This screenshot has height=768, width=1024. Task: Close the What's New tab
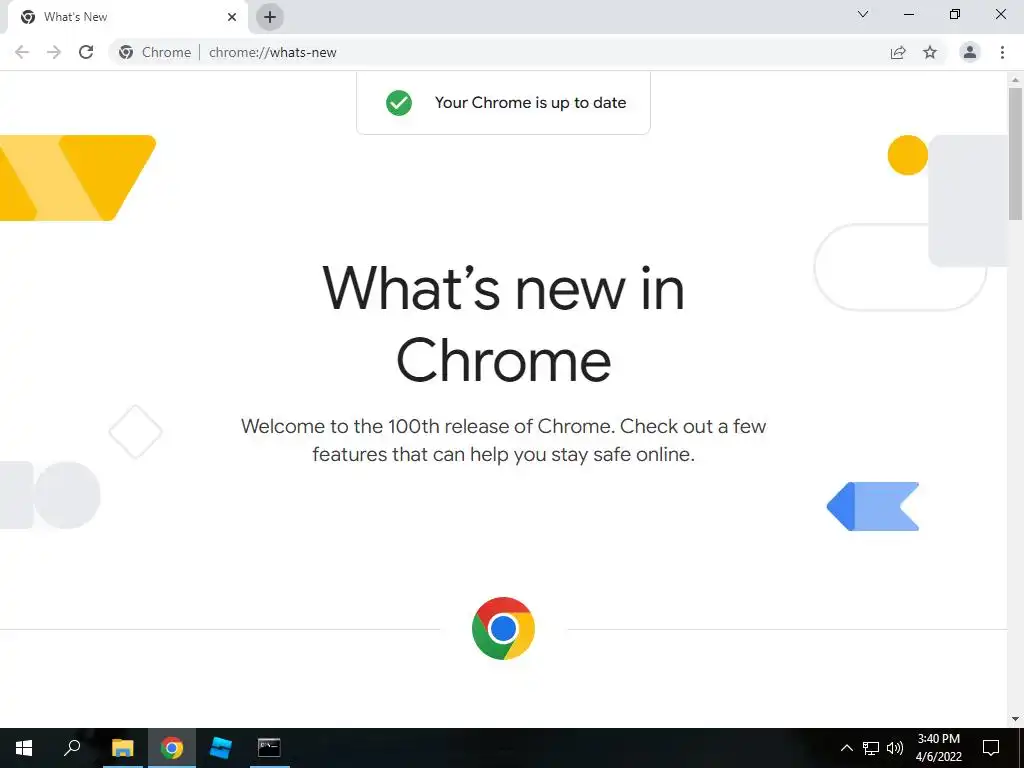pyautogui.click(x=232, y=17)
